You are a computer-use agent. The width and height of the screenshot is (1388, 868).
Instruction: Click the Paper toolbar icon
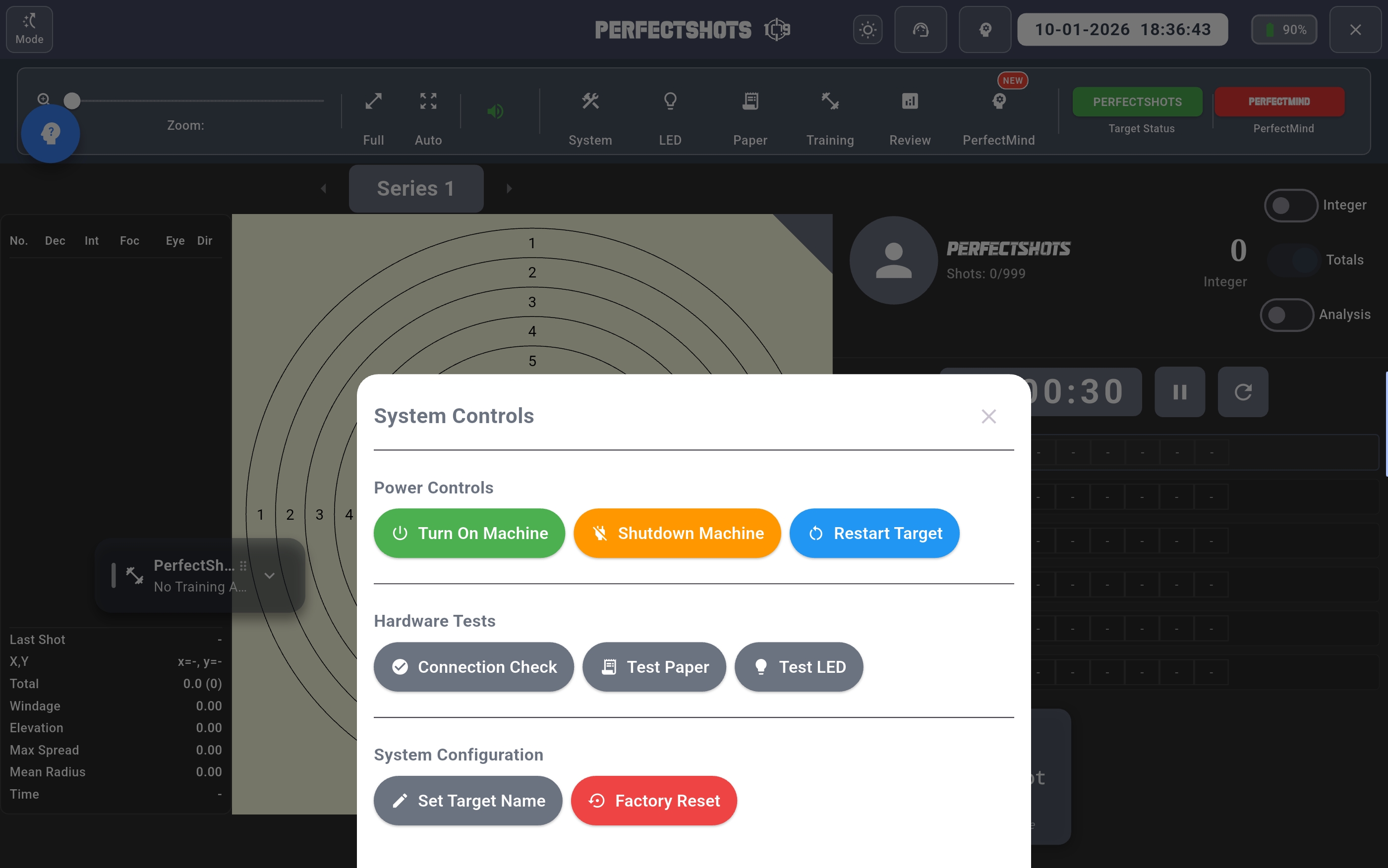(x=750, y=102)
